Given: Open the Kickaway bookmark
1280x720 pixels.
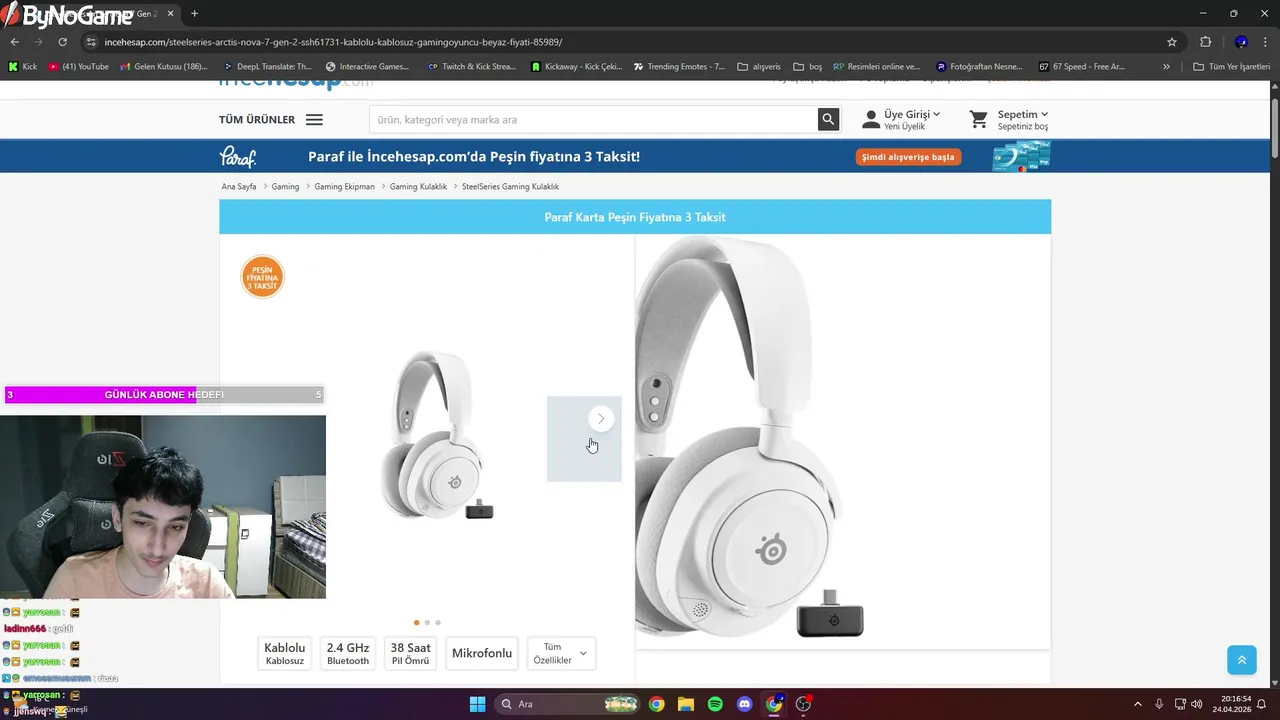Looking at the screenshot, I should tap(576, 67).
